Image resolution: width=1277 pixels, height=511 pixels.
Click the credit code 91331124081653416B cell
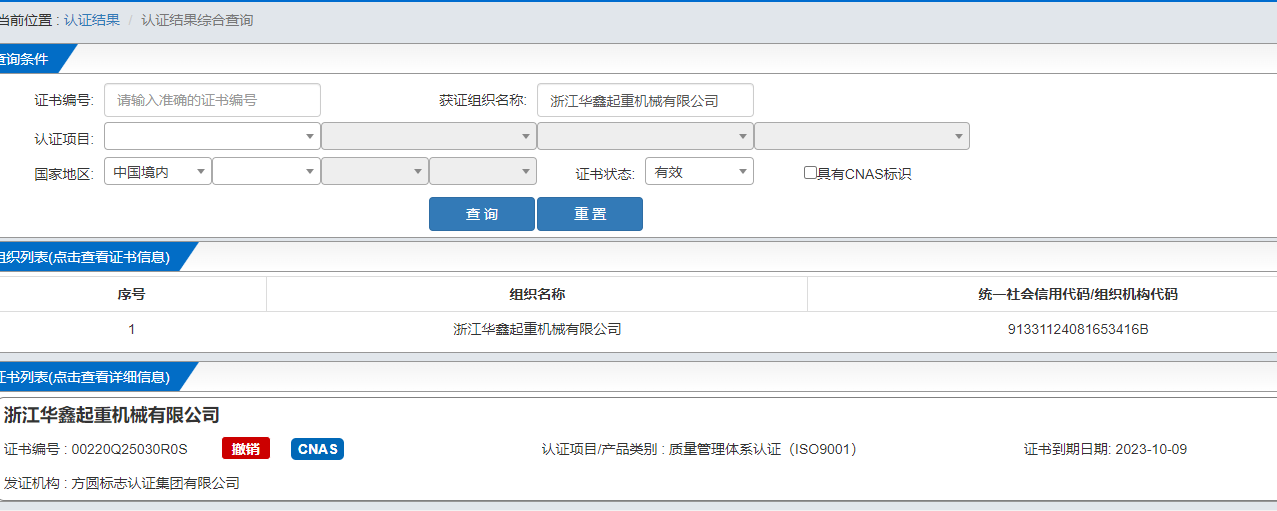click(x=1078, y=329)
